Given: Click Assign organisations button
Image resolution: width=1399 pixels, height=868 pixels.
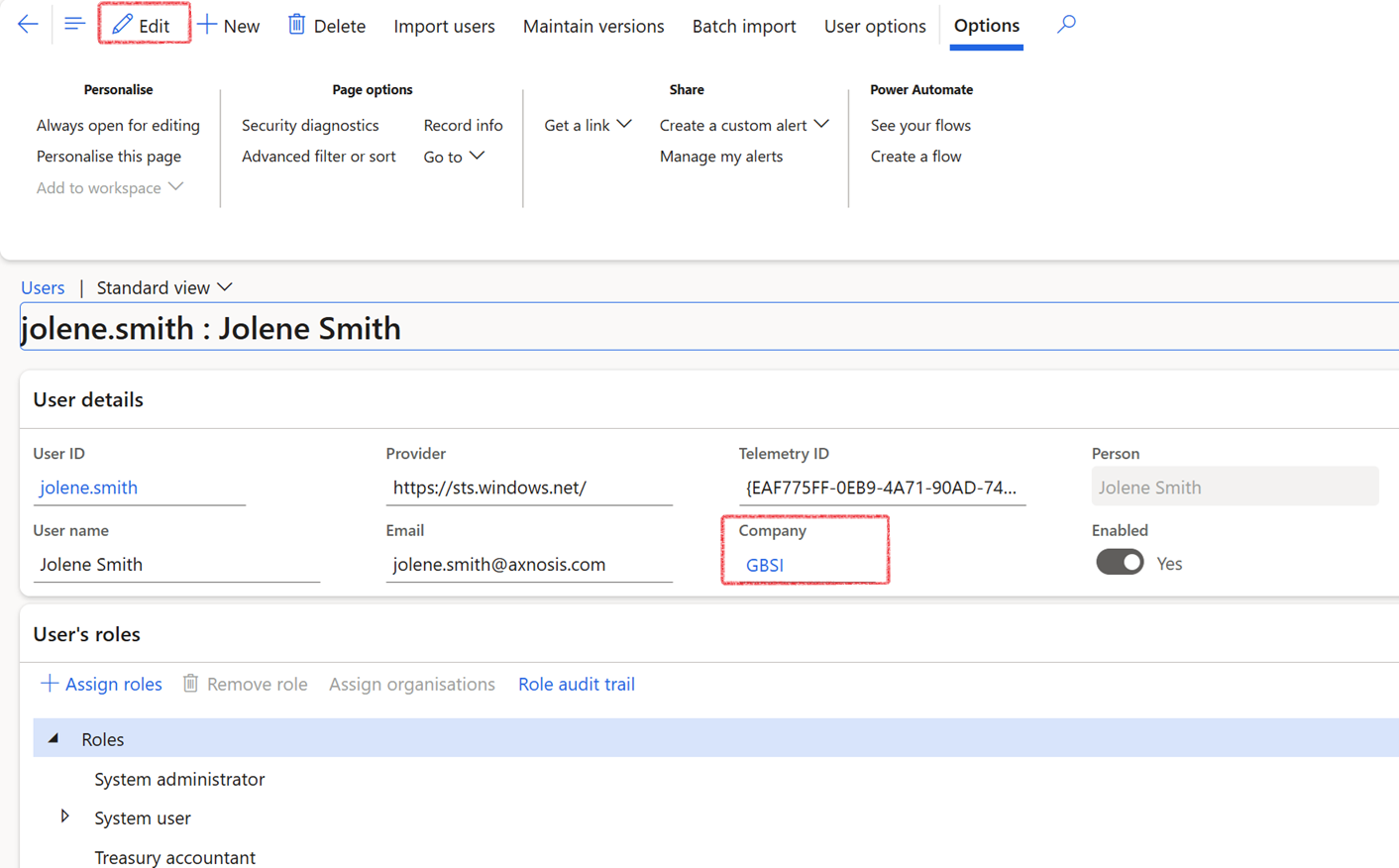Looking at the screenshot, I should [x=411, y=684].
